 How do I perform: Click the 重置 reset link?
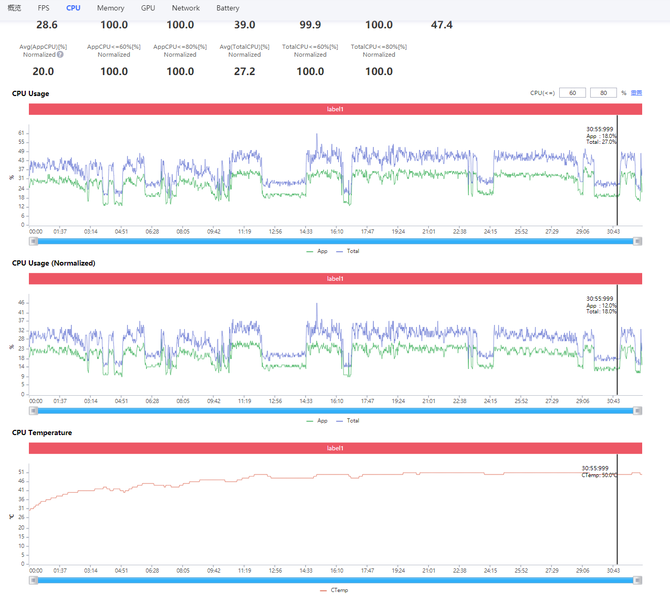(x=636, y=93)
